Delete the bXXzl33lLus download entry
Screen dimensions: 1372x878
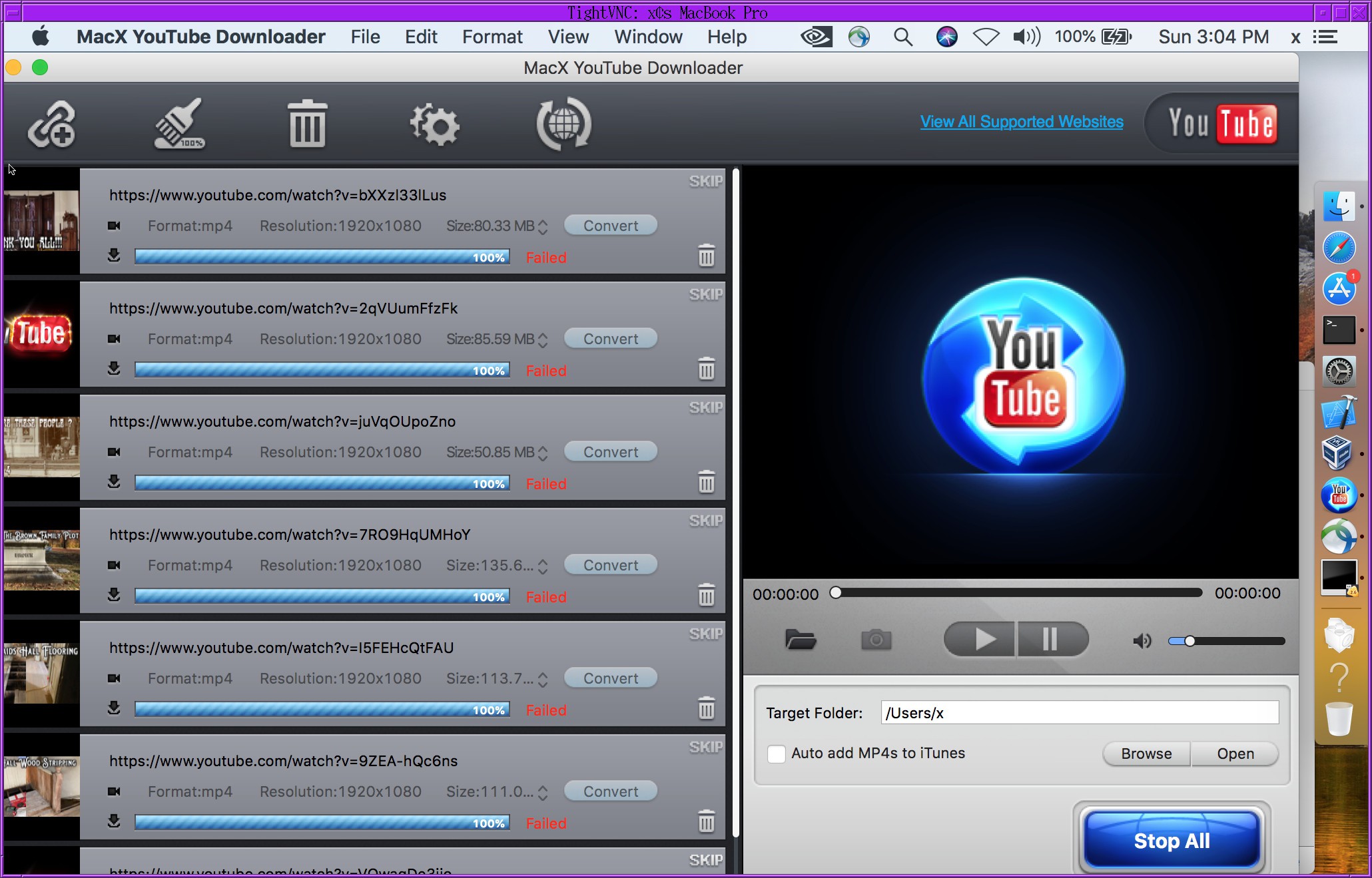[x=706, y=256]
